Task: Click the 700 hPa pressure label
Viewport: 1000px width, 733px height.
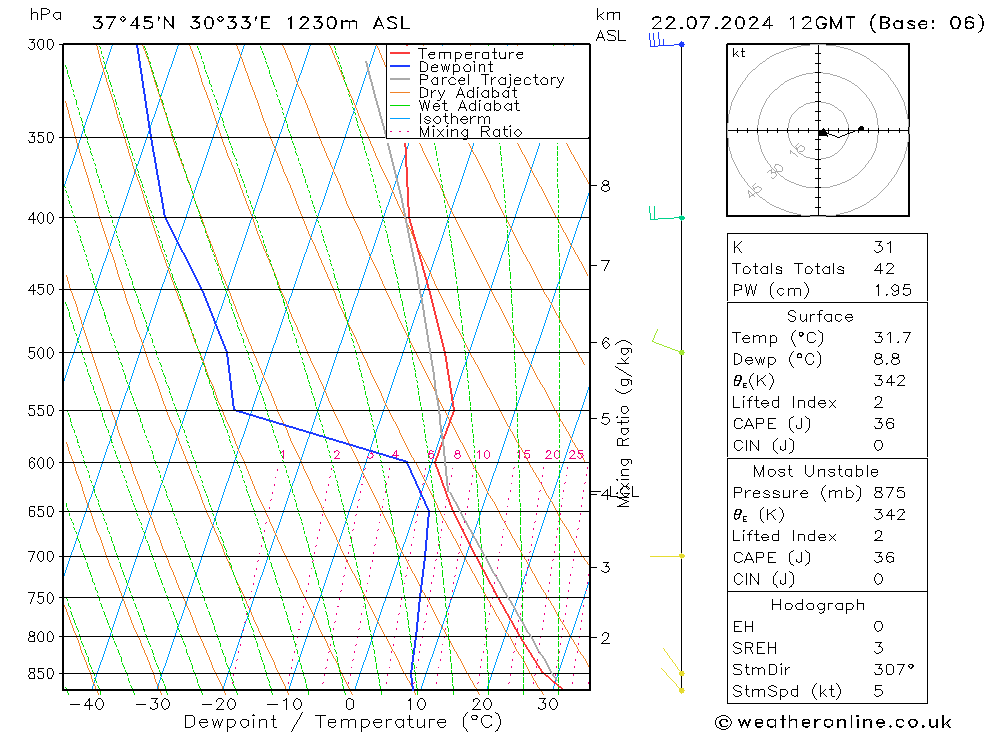Action: [41, 557]
